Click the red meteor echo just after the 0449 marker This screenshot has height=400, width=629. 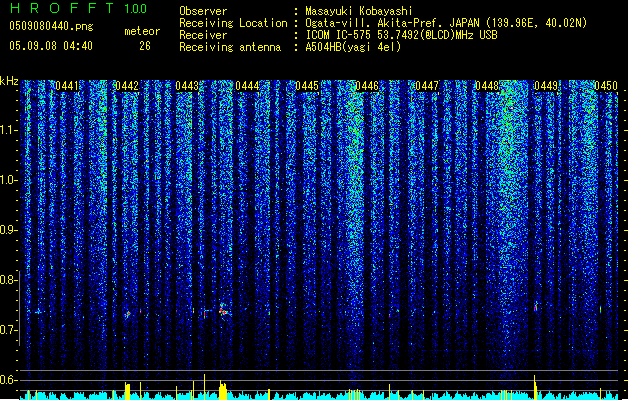[x=536, y=307]
